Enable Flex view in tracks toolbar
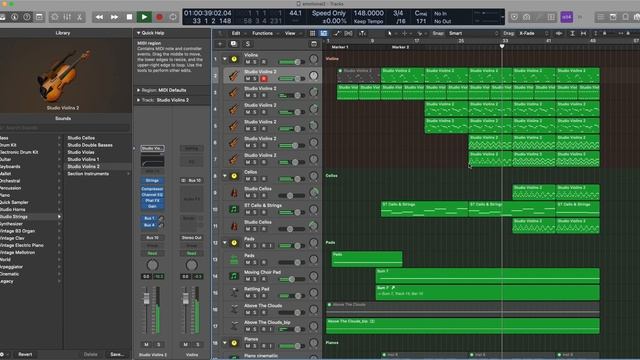Viewport: 640px width, 360px height. (349, 33)
